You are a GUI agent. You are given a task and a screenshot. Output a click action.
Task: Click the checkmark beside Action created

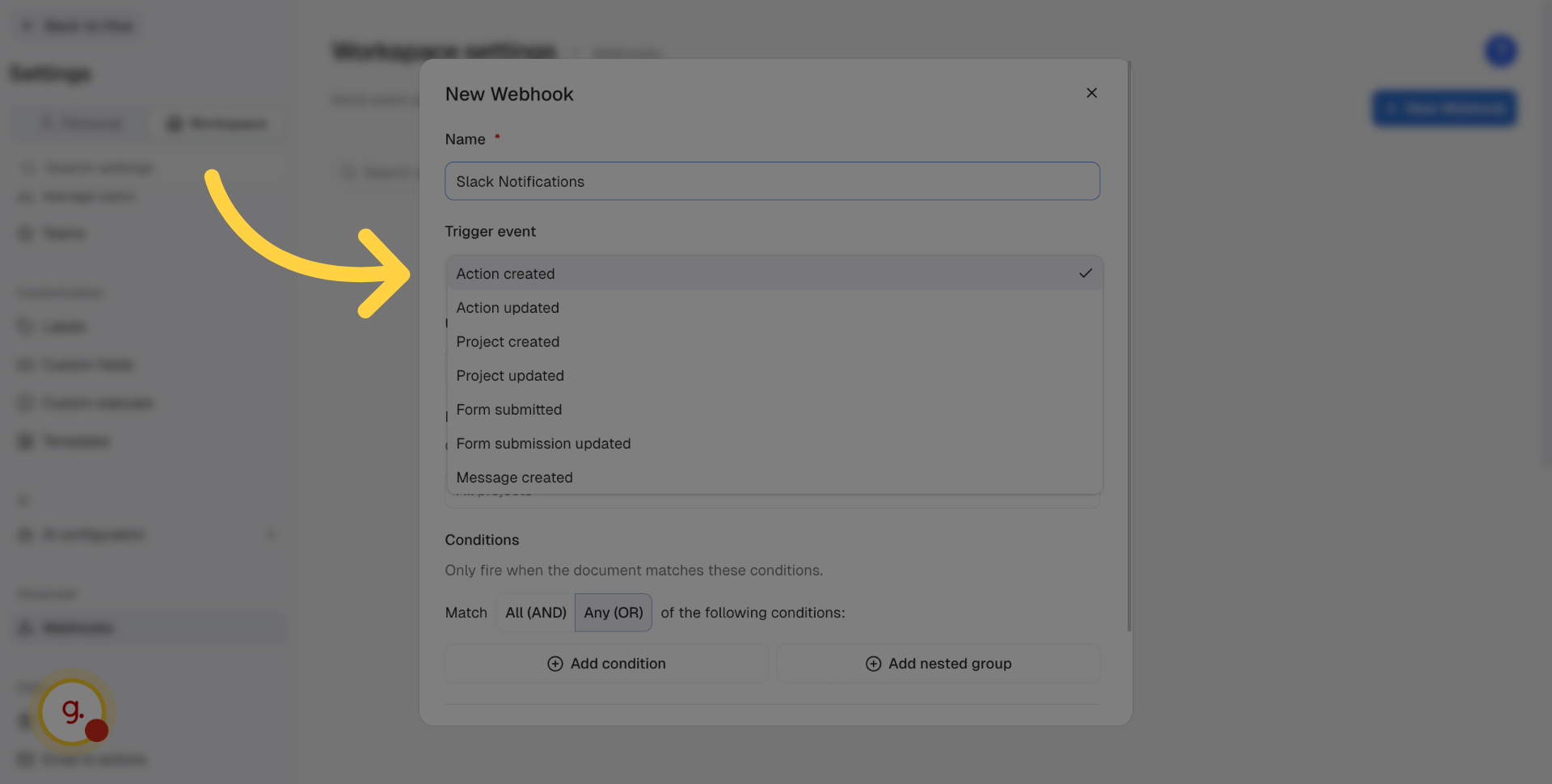[x=1085, y=273]
